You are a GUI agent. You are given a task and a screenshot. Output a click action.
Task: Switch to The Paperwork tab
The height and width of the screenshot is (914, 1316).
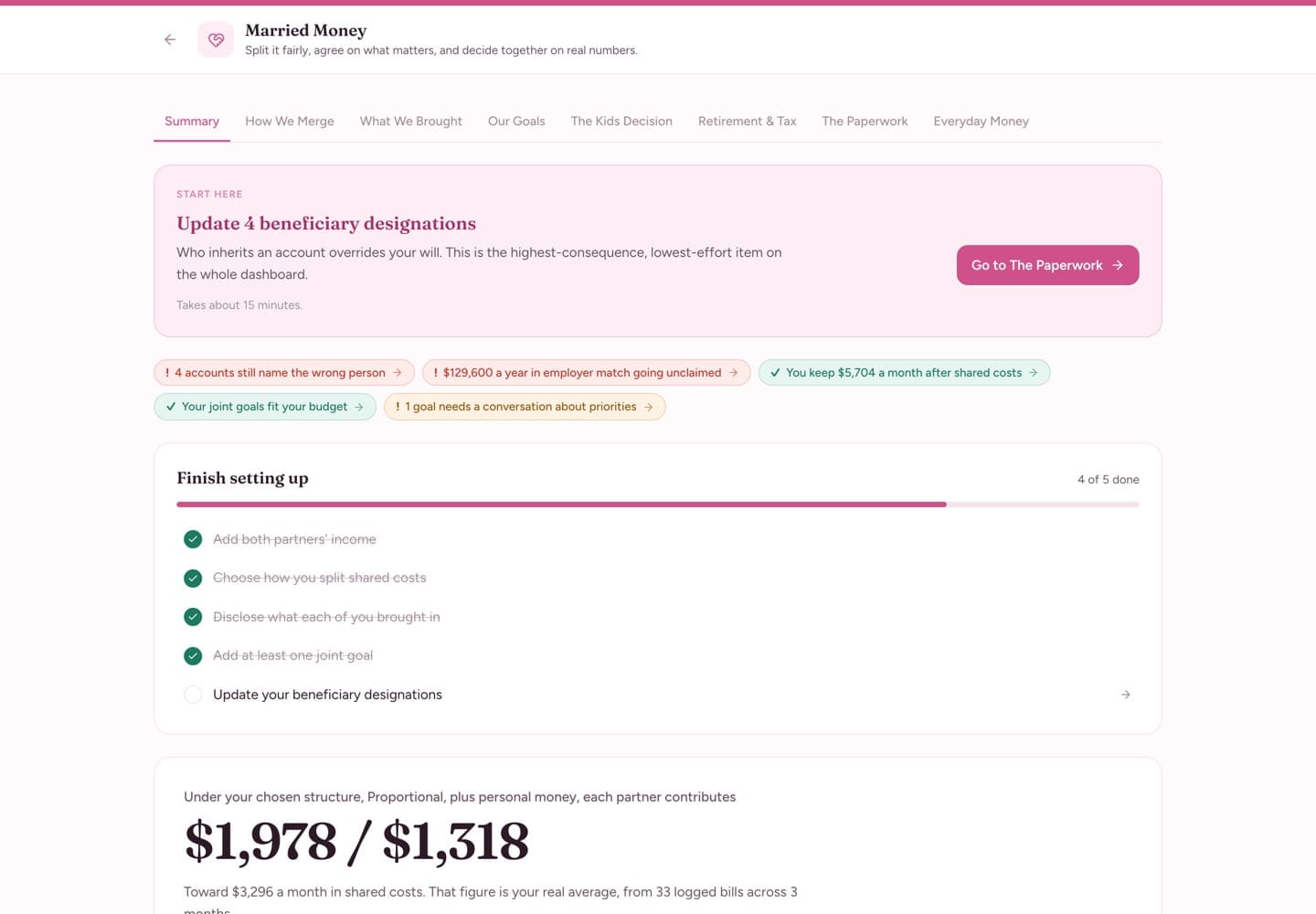(x=865, y=122)
